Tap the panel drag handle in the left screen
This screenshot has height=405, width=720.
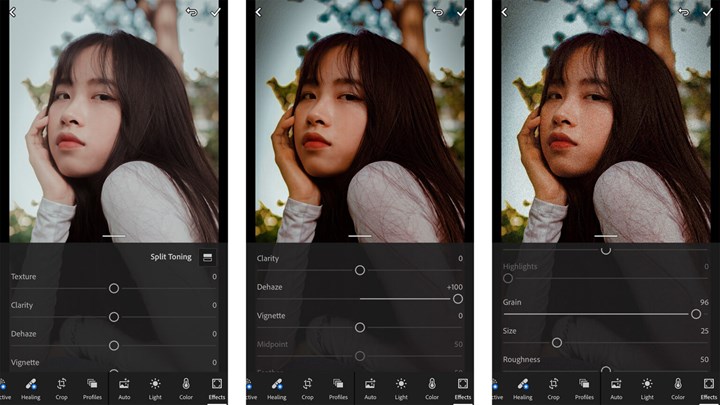click(x=114, y=236)
